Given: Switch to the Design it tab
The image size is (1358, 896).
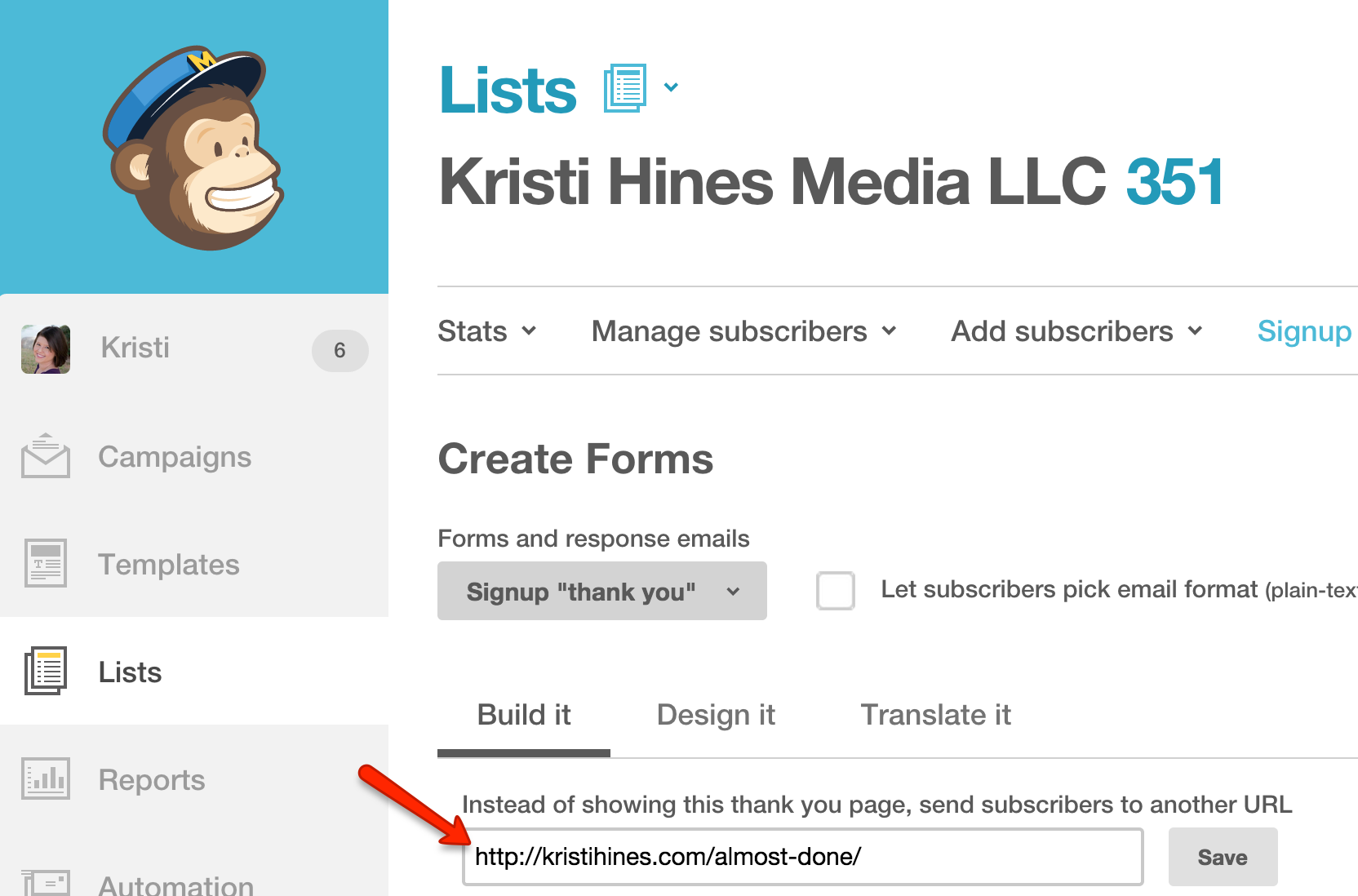Looking at the screenshot, I should pyautogui.click(x=716, y=715).
